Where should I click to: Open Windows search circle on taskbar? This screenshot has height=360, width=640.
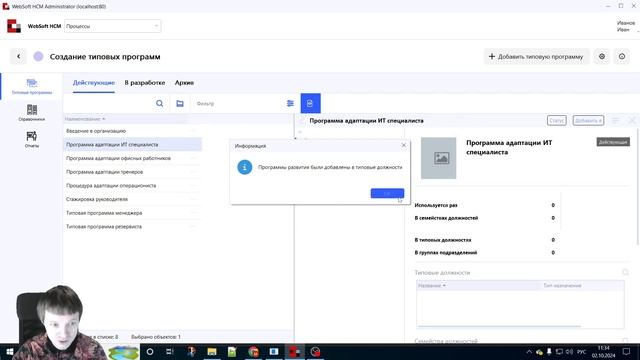click(x=150, y=351)
